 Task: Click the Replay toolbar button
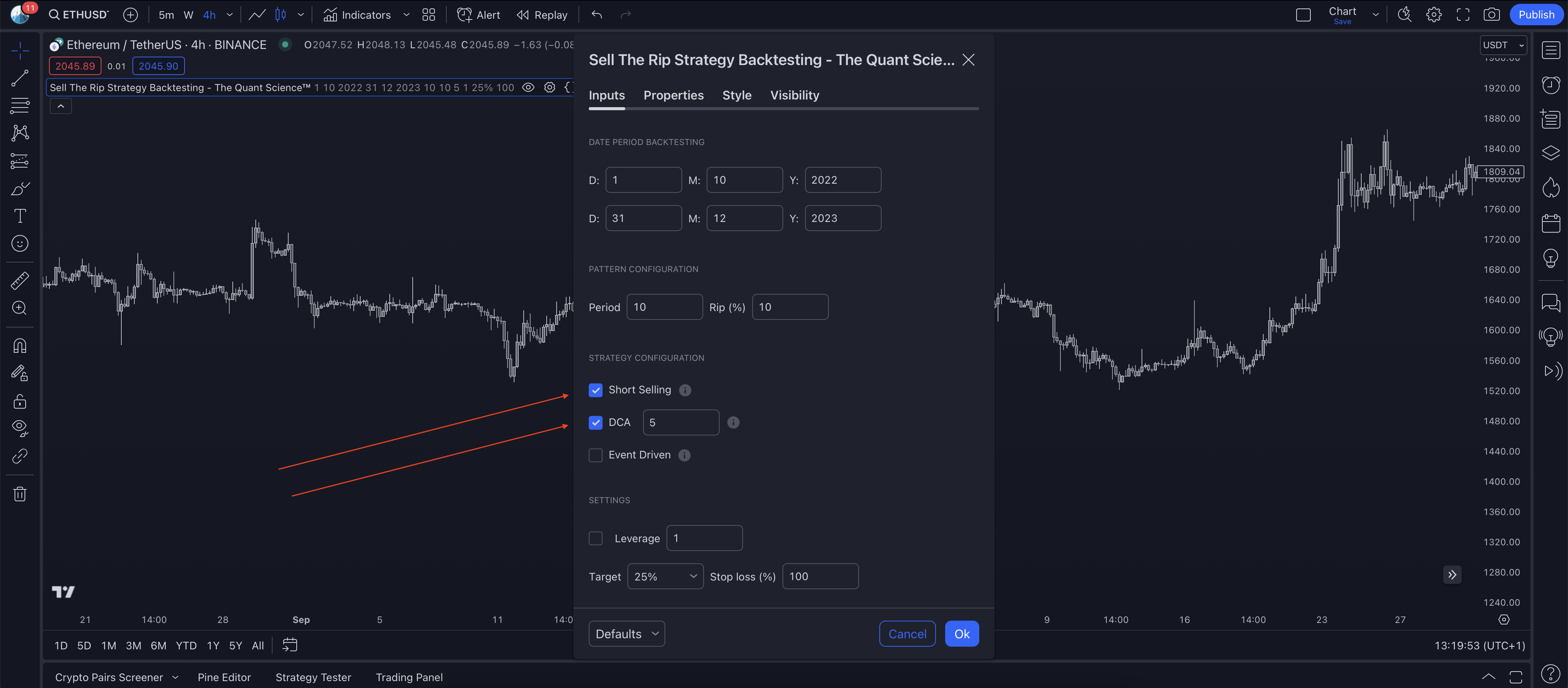[x=542, y=15]
